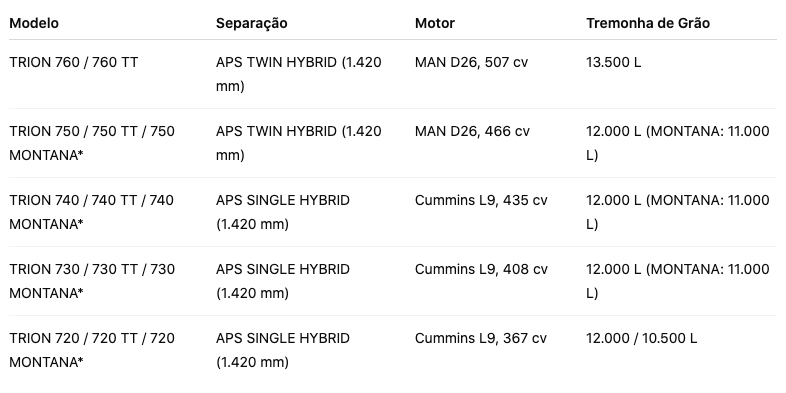
Task: Select the TRION 730 MONTANA model cell
Action: tap(92, 281)
